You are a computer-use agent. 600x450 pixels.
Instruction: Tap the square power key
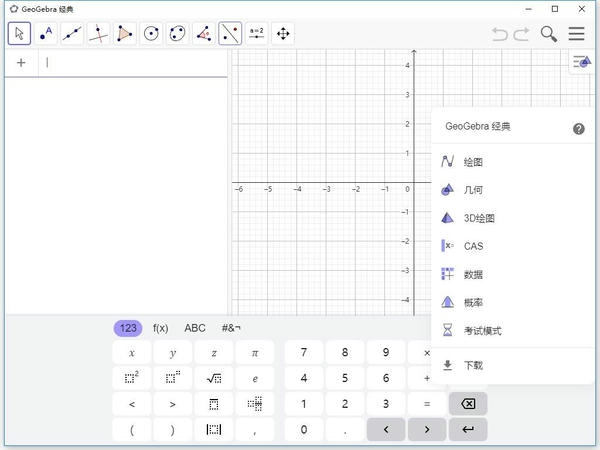(x=132, y=378)
